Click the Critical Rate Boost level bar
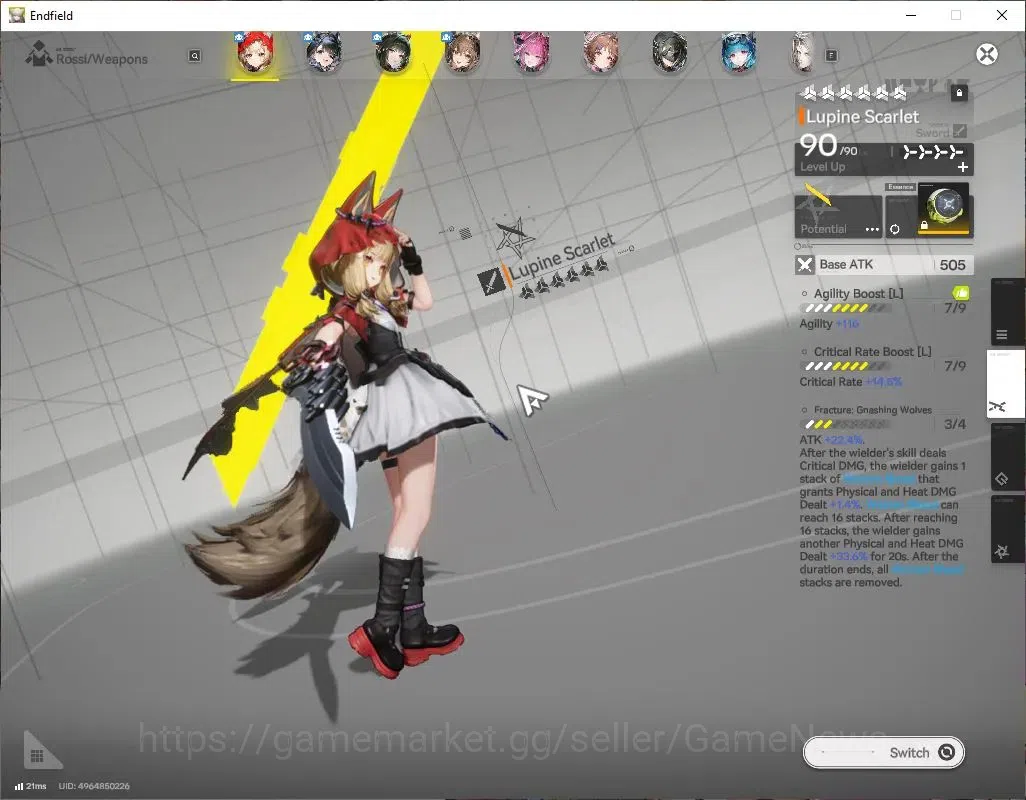Image resolution: width=1026 pixels, height=800 pixels. pyautogui.click(x=844, y=366)
